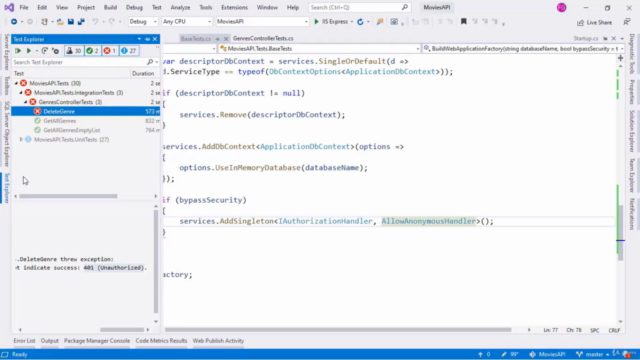Click the Live Share button

tap(595, 22)
